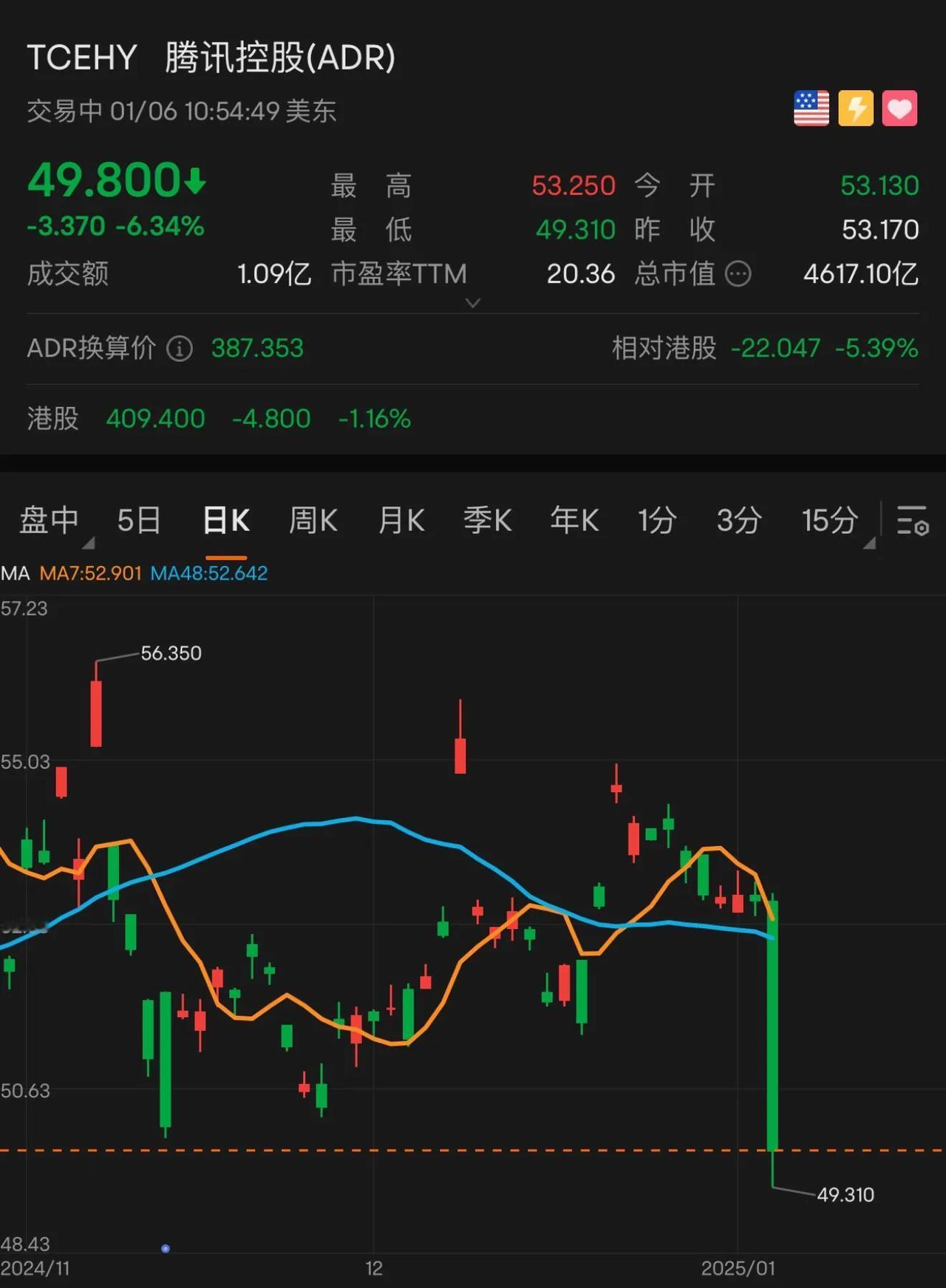Image resolution: width=946 pixels, height=1288 pixels.
Task: Tap the ADR换算价 value 387.353
Action: [257, 348]
